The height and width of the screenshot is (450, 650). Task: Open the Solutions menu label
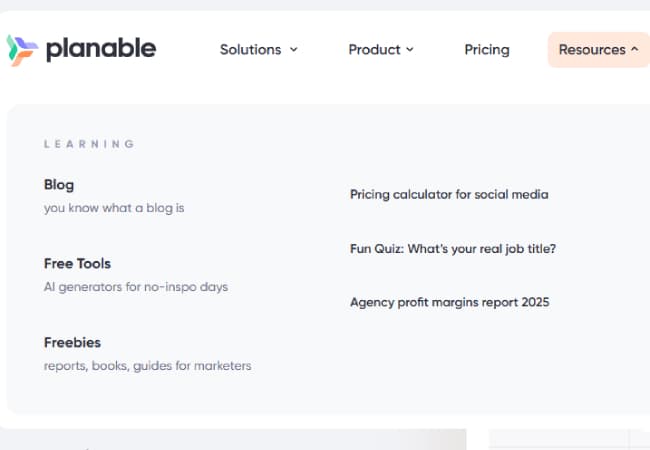pyautogui.click(x=251, y=49)
